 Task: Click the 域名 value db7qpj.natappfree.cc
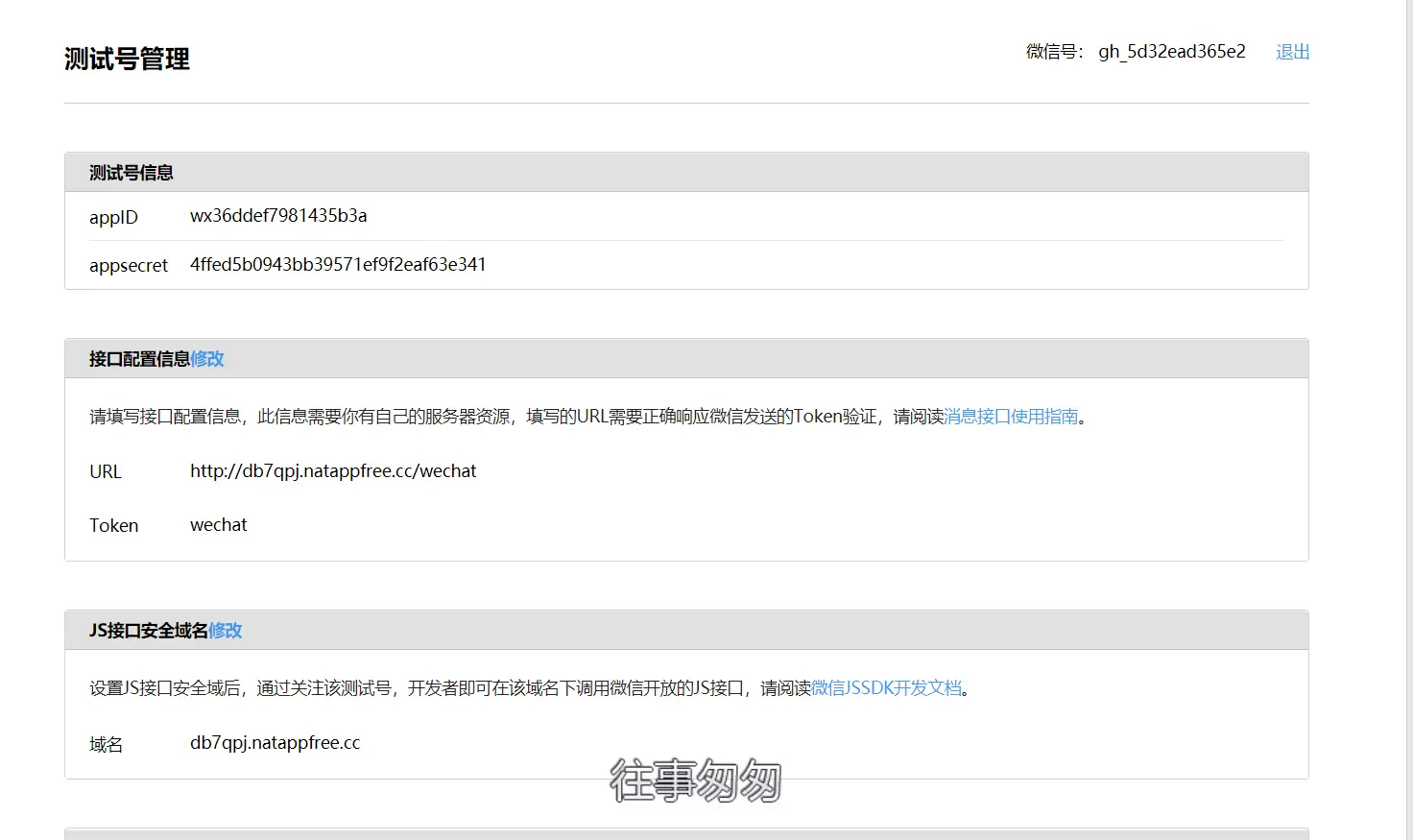tap(275, 743)
